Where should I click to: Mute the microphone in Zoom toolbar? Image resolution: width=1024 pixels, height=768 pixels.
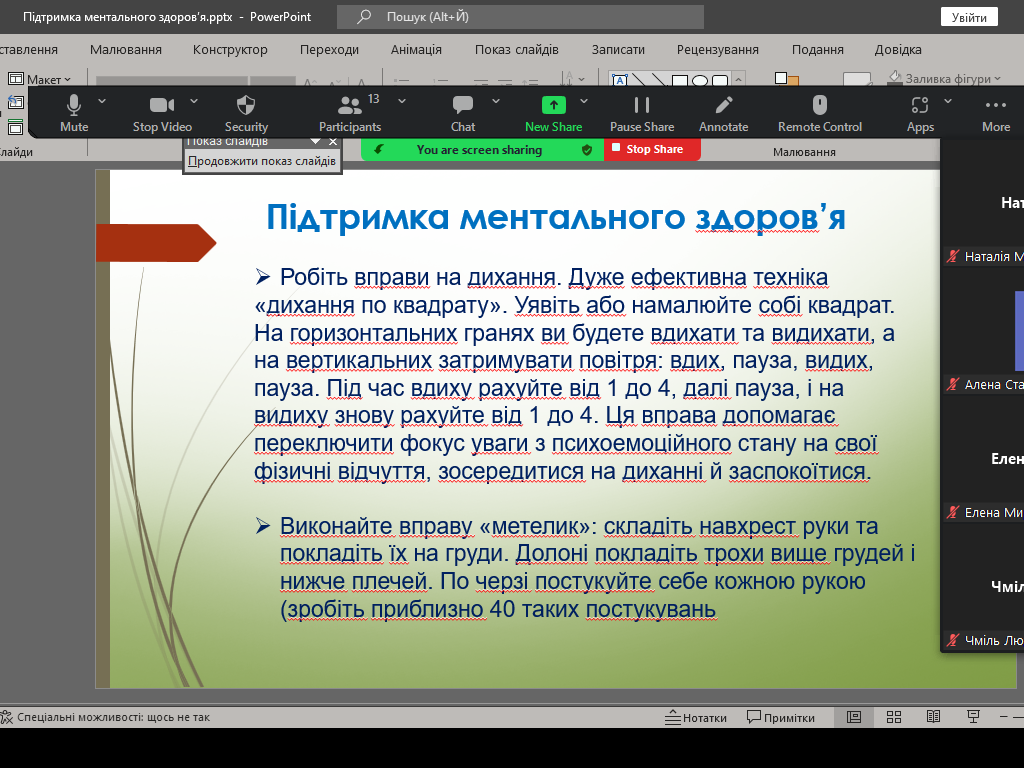(74, 112)
